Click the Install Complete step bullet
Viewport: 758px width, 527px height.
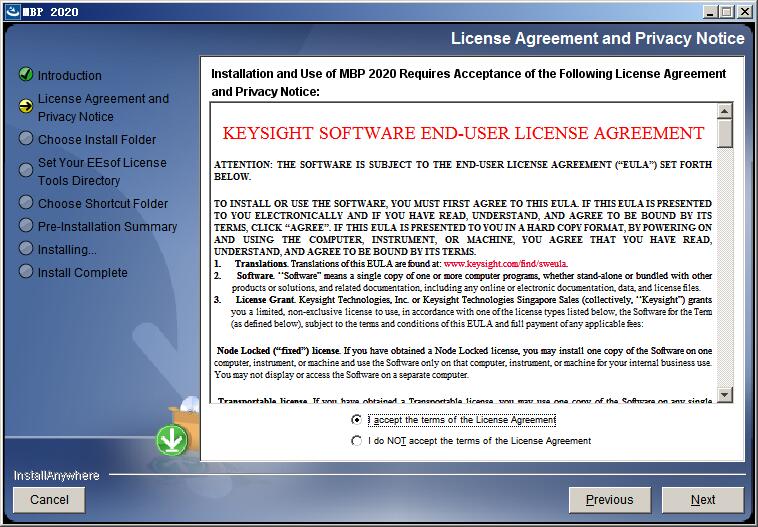[x=26, y=271]
